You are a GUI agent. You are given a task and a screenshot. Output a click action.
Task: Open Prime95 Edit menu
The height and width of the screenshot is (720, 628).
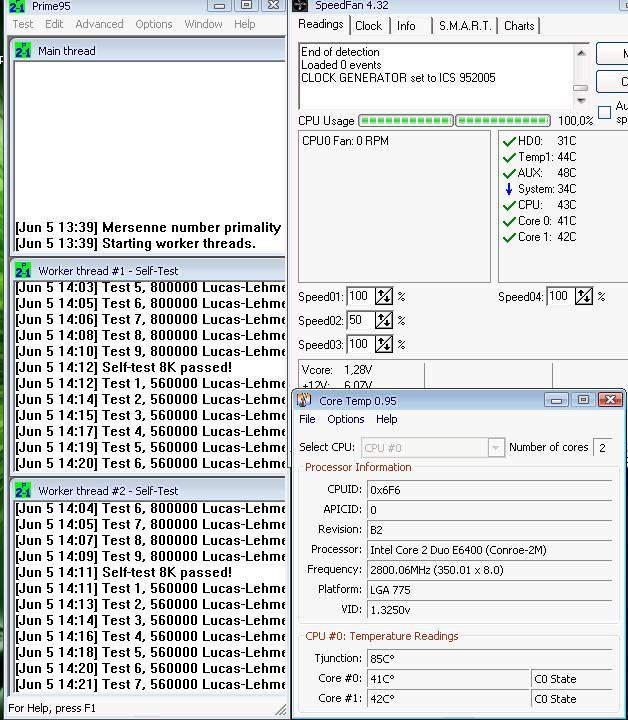[54, 24]
